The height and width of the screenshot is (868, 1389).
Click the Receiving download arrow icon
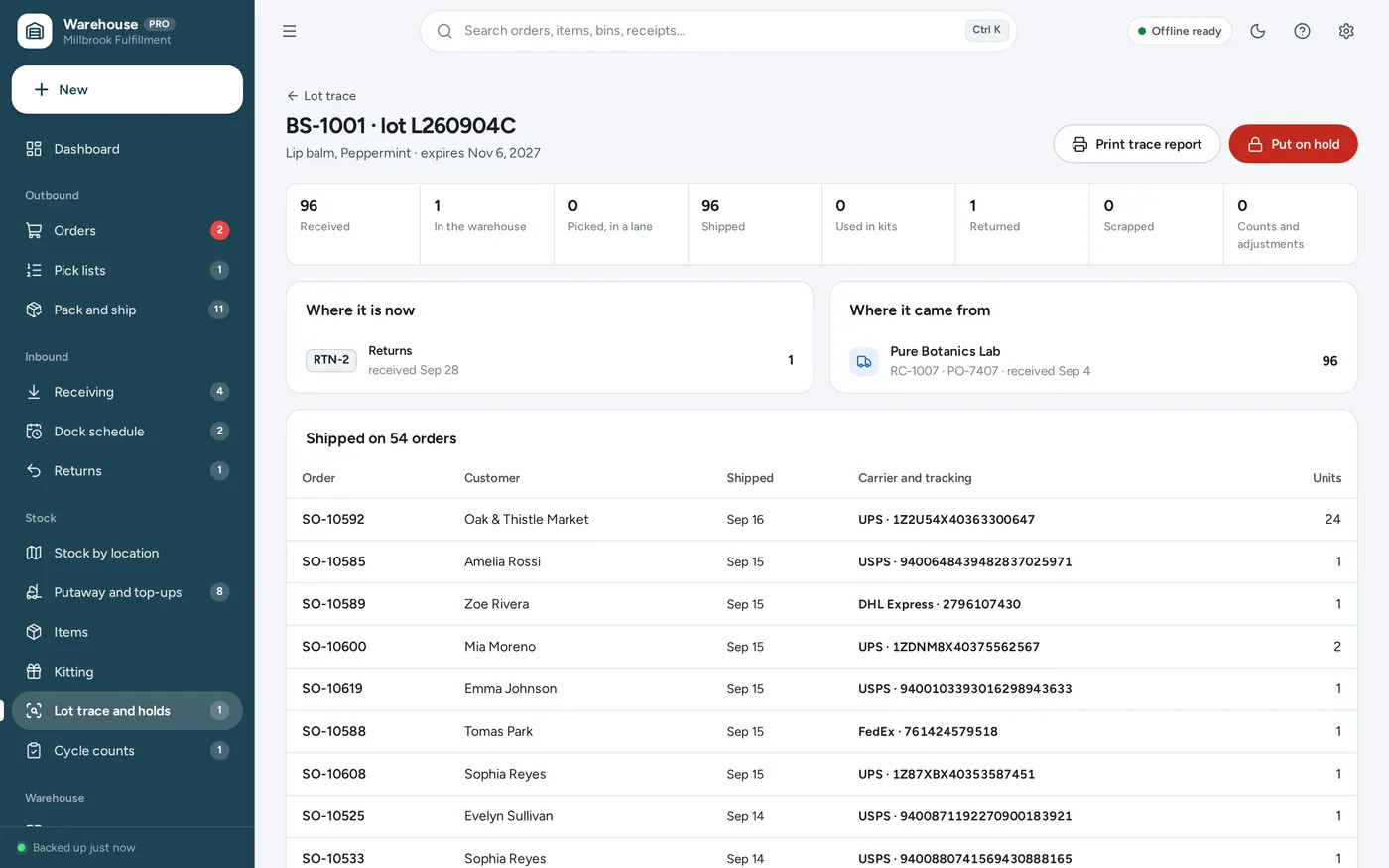[x=34, y=392]
